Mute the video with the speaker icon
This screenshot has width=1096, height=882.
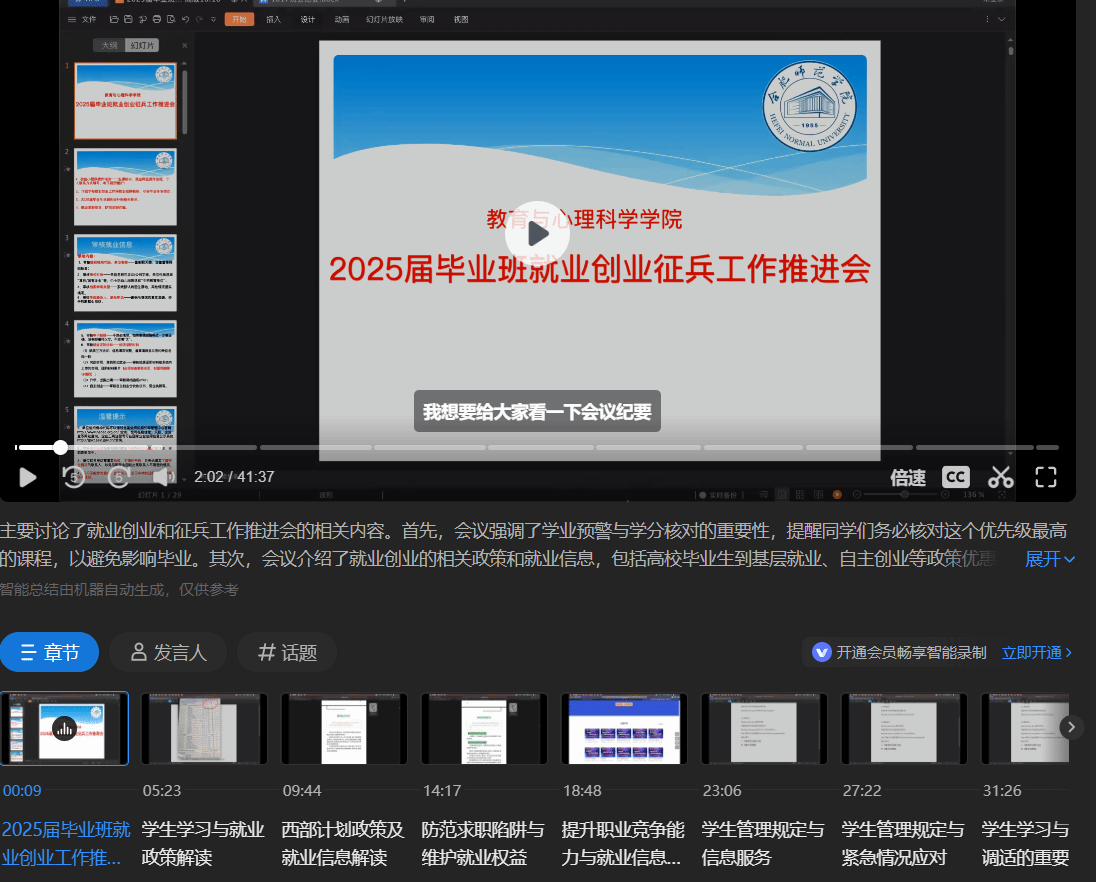[x=162, y=477]
